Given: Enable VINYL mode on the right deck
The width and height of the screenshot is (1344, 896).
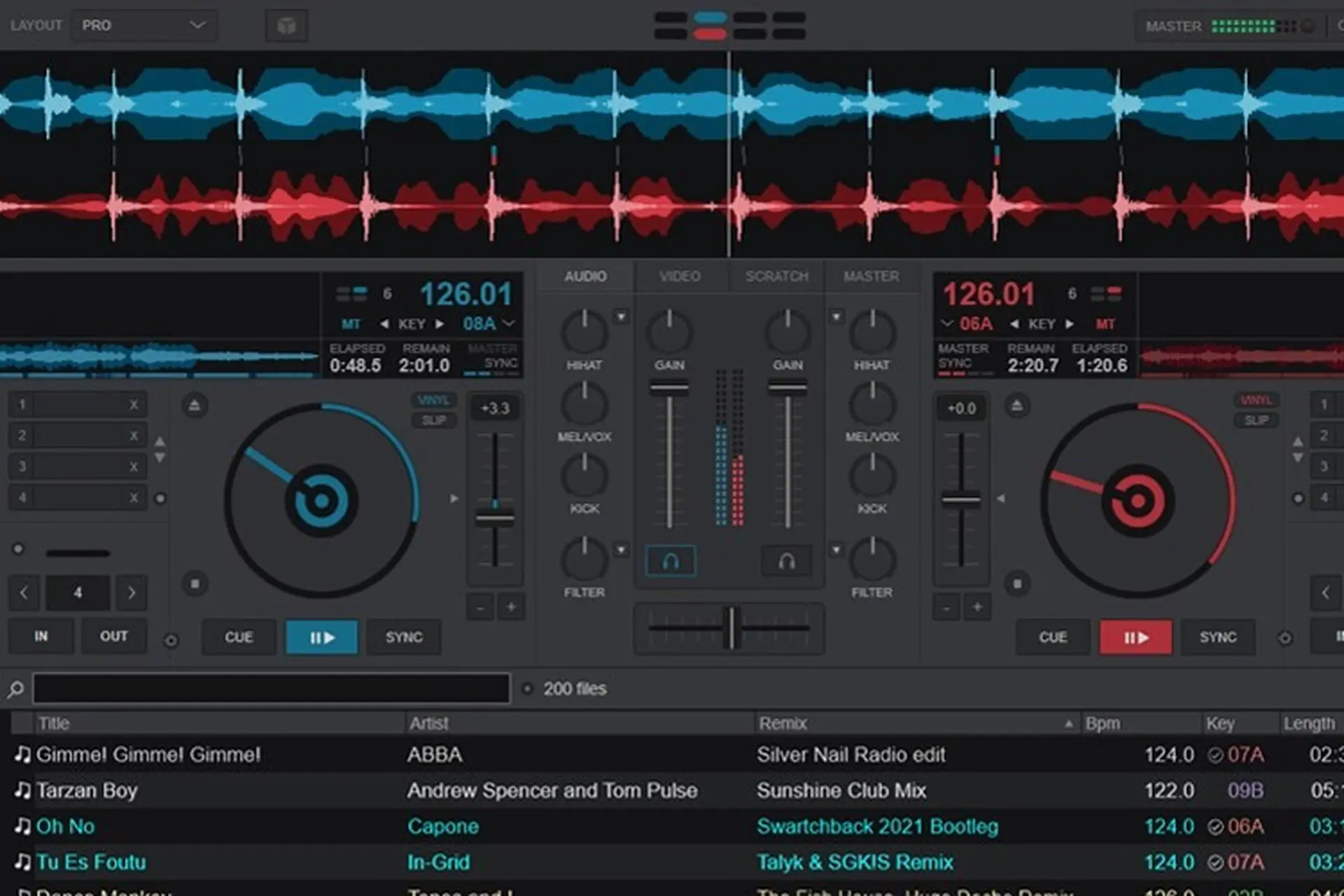Looking at the screenshot, I should coord(1255,400).
